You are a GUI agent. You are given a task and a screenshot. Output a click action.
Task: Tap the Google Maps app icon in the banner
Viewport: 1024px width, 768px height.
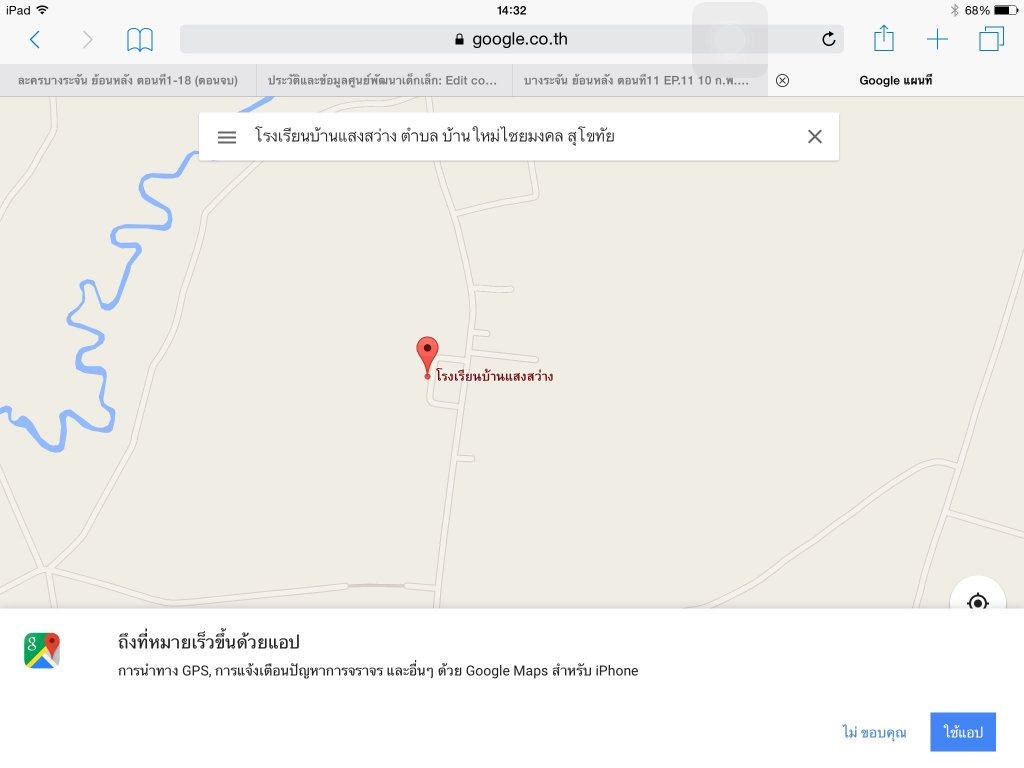coord(42,650)
